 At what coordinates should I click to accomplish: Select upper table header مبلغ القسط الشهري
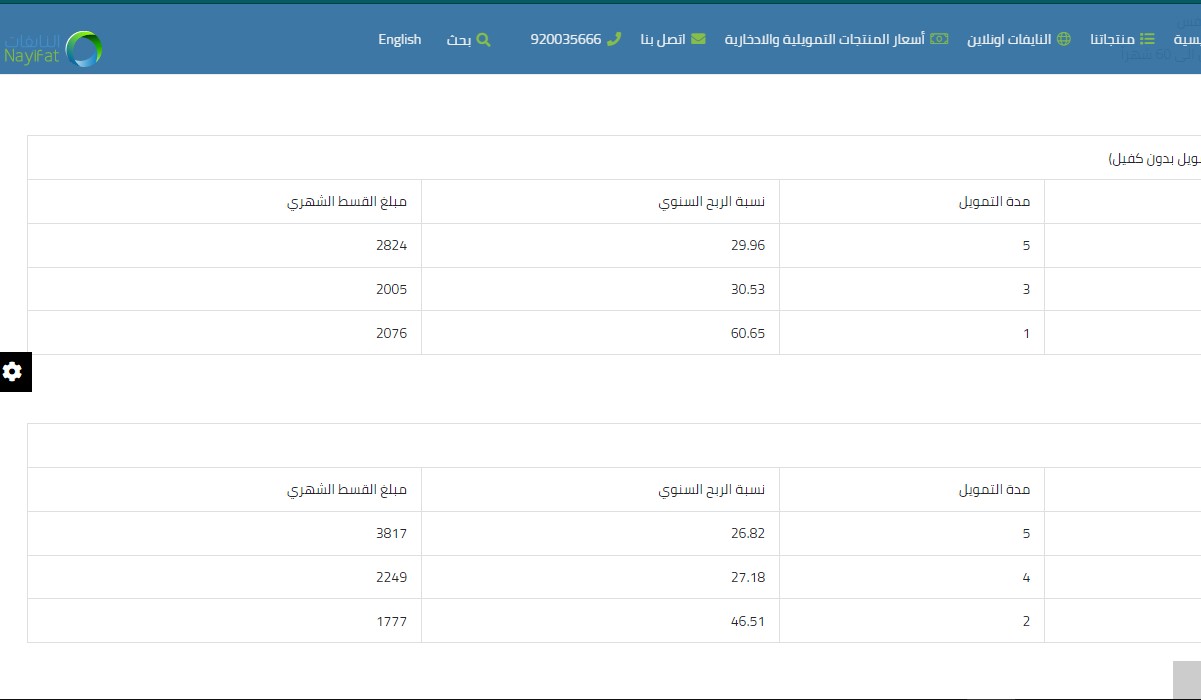pyautogui.click(x=347, y=202)
